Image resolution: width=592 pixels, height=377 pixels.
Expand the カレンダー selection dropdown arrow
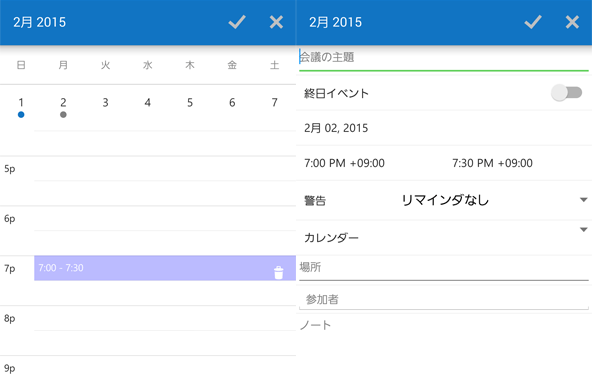(584, 229)
